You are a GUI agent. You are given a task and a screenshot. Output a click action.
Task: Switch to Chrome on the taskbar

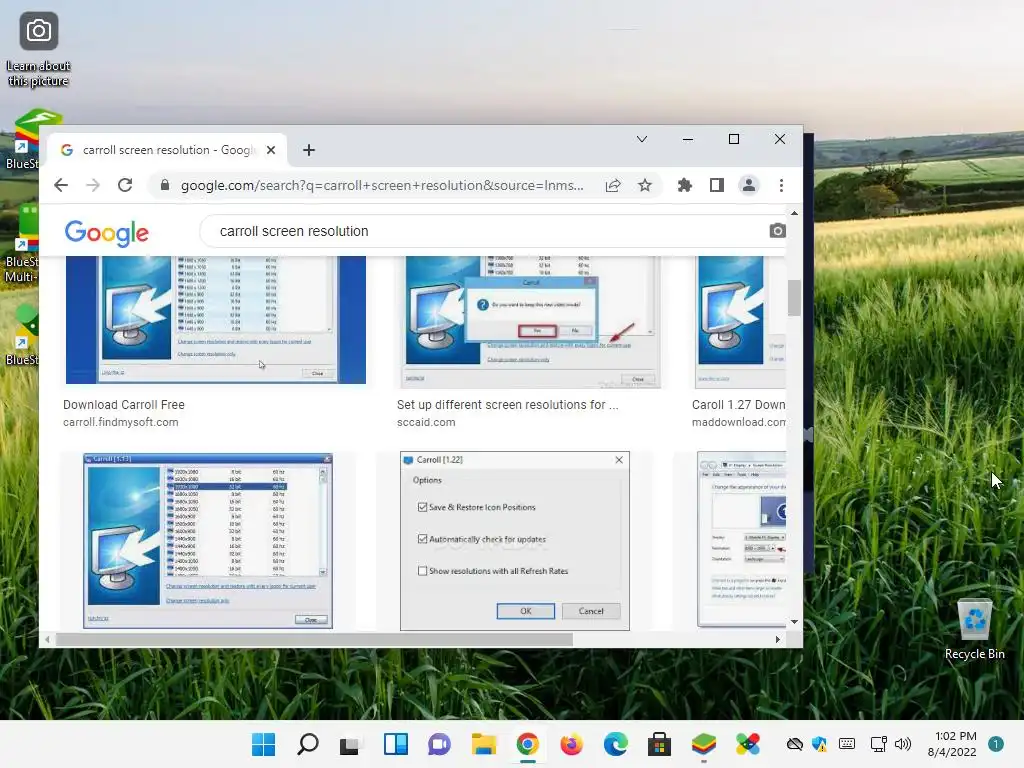[x=528, y=744]
